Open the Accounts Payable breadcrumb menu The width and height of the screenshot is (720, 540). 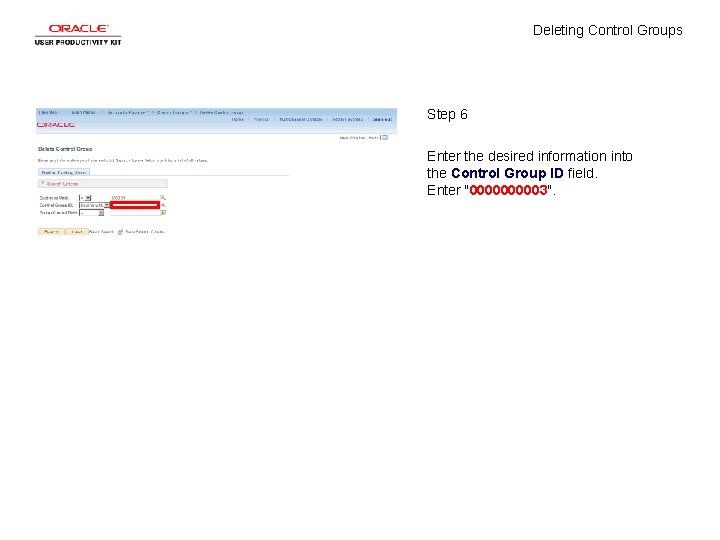coord(127,112)
